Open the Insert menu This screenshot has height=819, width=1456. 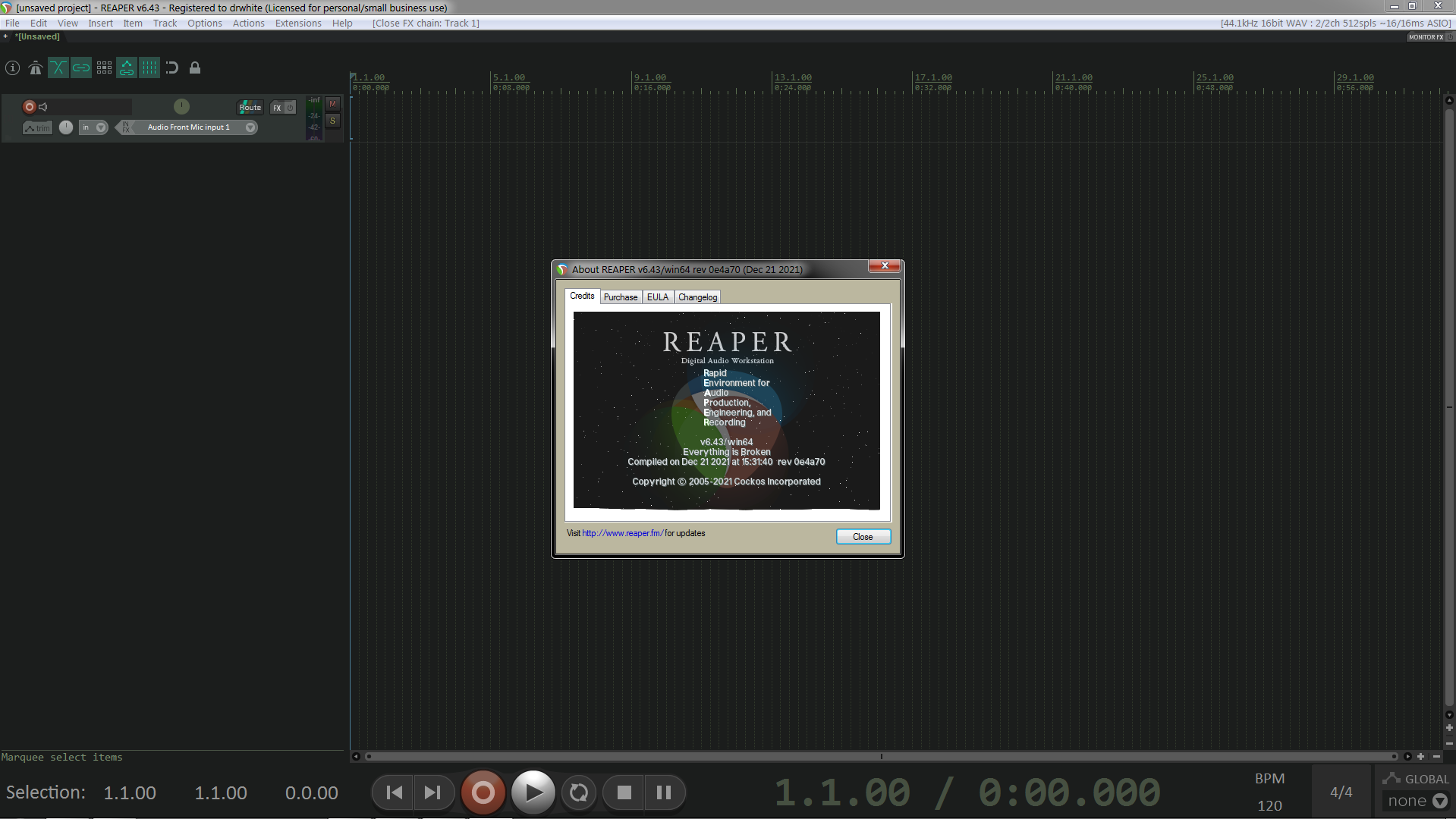tap(100, 24)
